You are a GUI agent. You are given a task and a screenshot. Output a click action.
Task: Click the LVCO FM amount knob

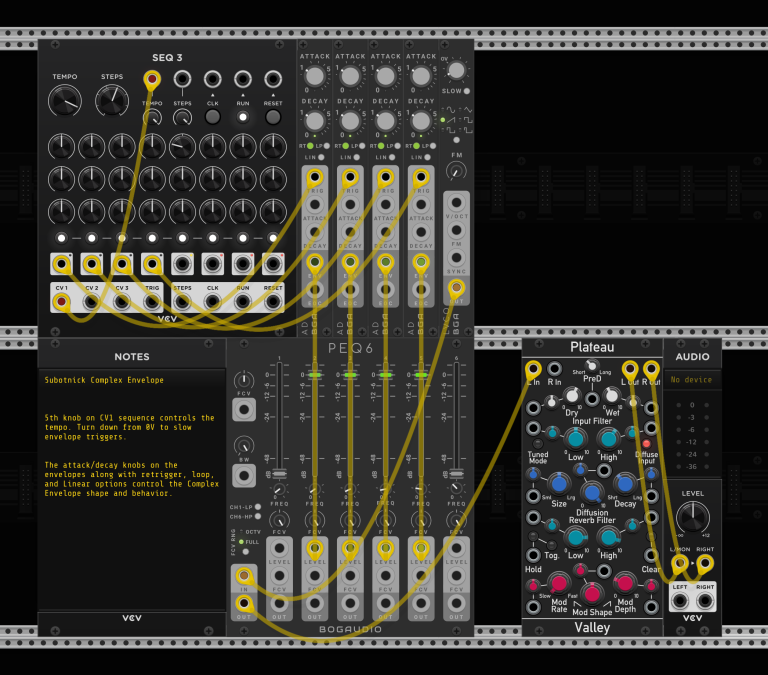[x=456, y=171]
